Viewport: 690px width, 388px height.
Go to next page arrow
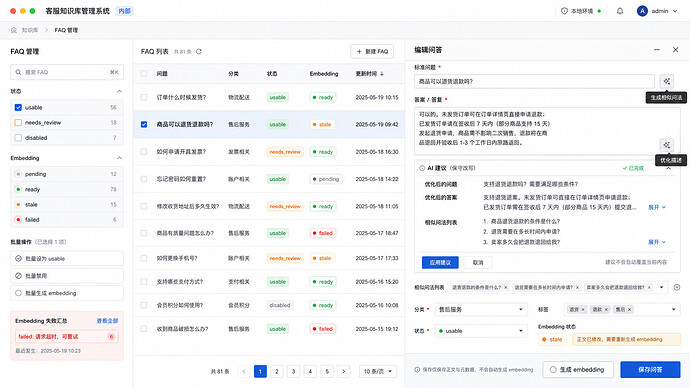(x=344, y=371)
